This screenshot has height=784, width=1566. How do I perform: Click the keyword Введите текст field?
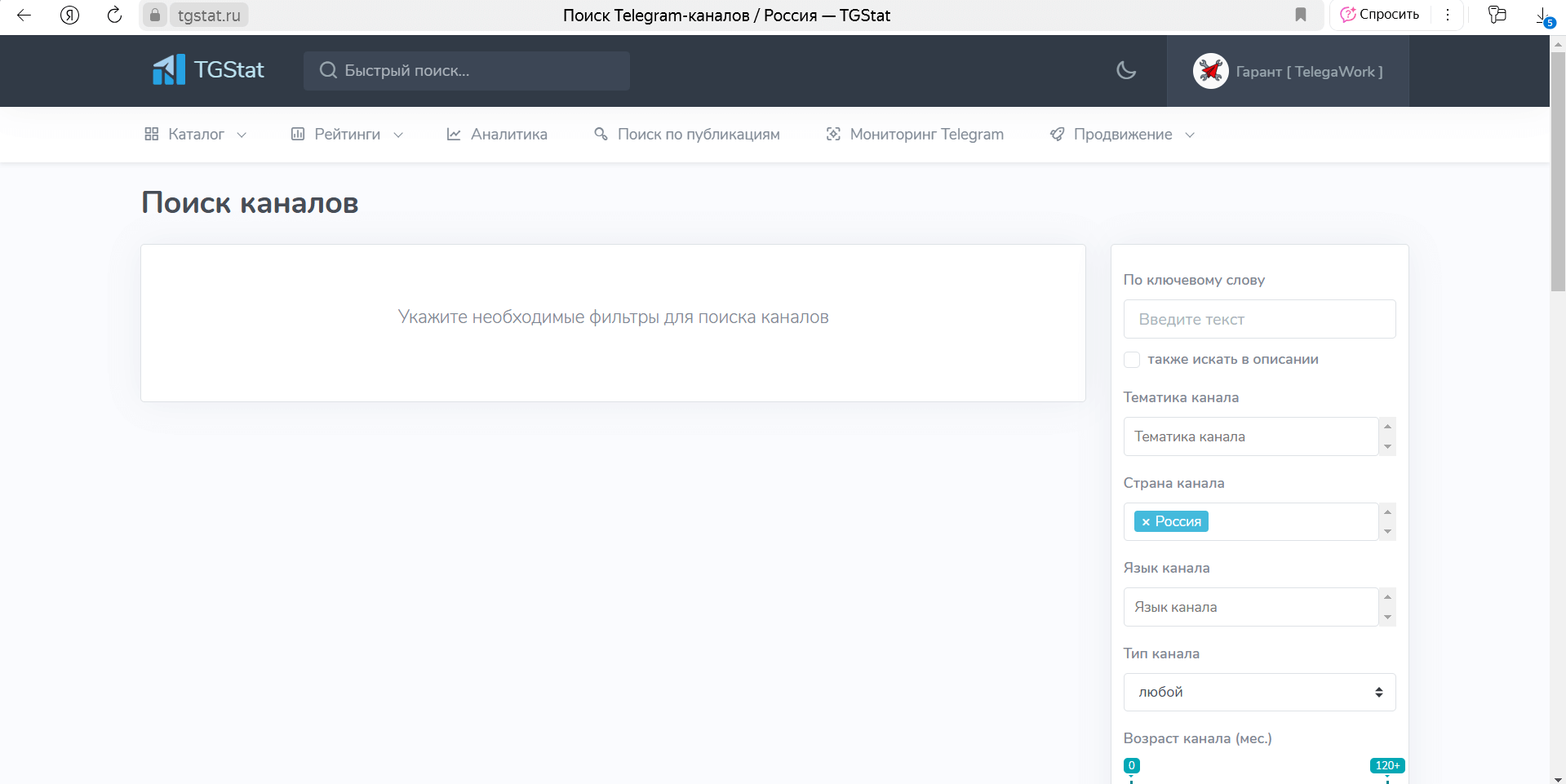1259,319
